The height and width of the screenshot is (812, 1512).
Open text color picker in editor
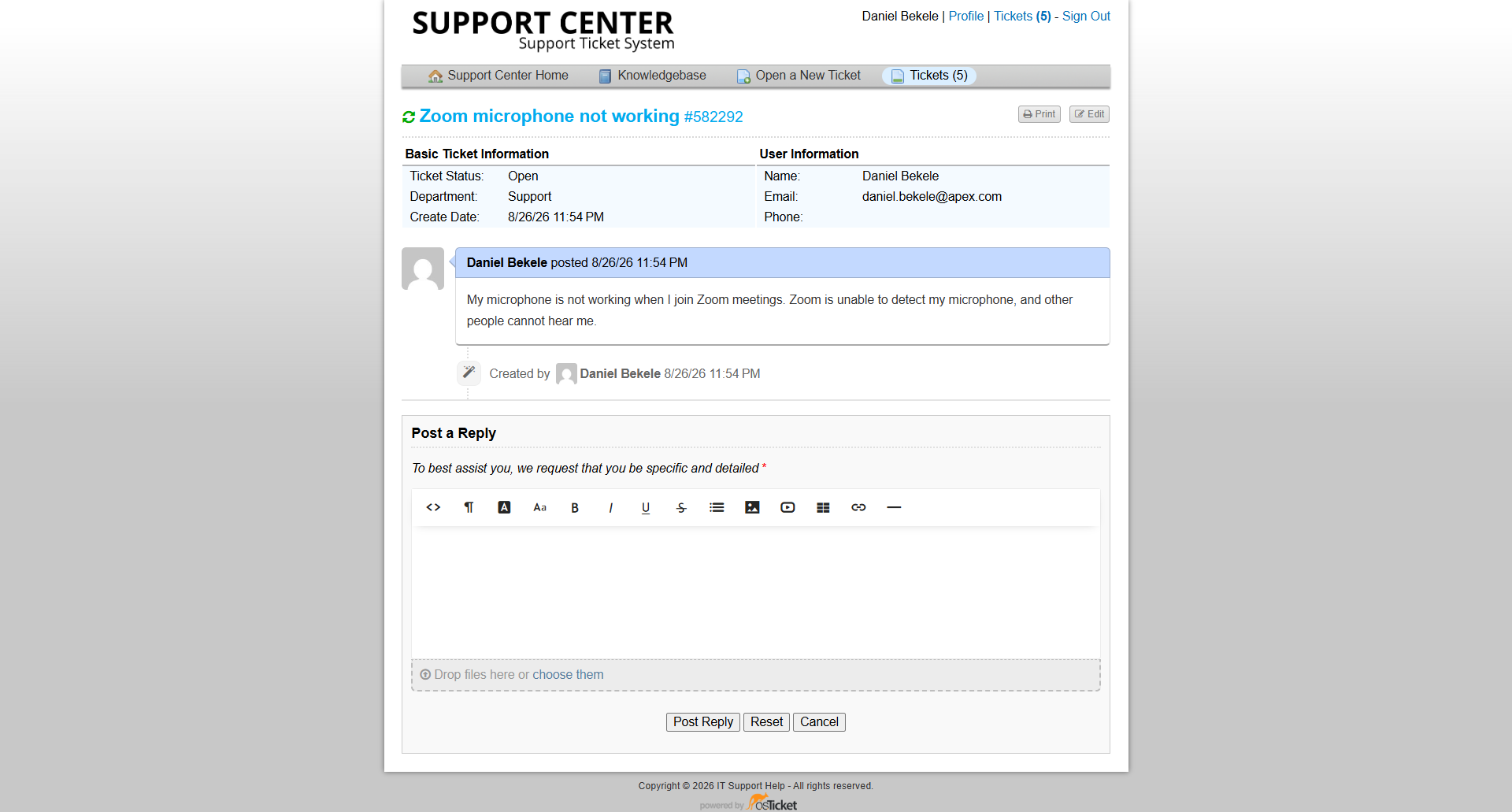[504, 508]
